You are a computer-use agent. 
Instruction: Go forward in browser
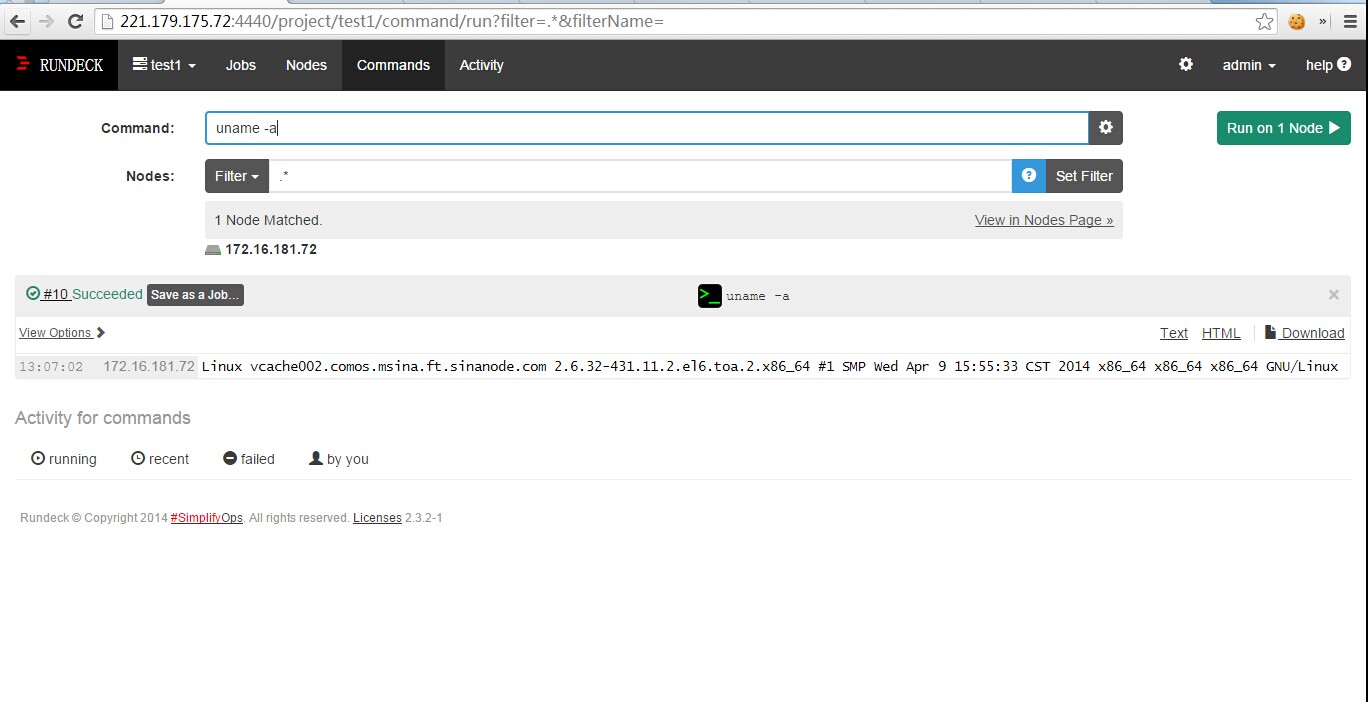point(46,21)
